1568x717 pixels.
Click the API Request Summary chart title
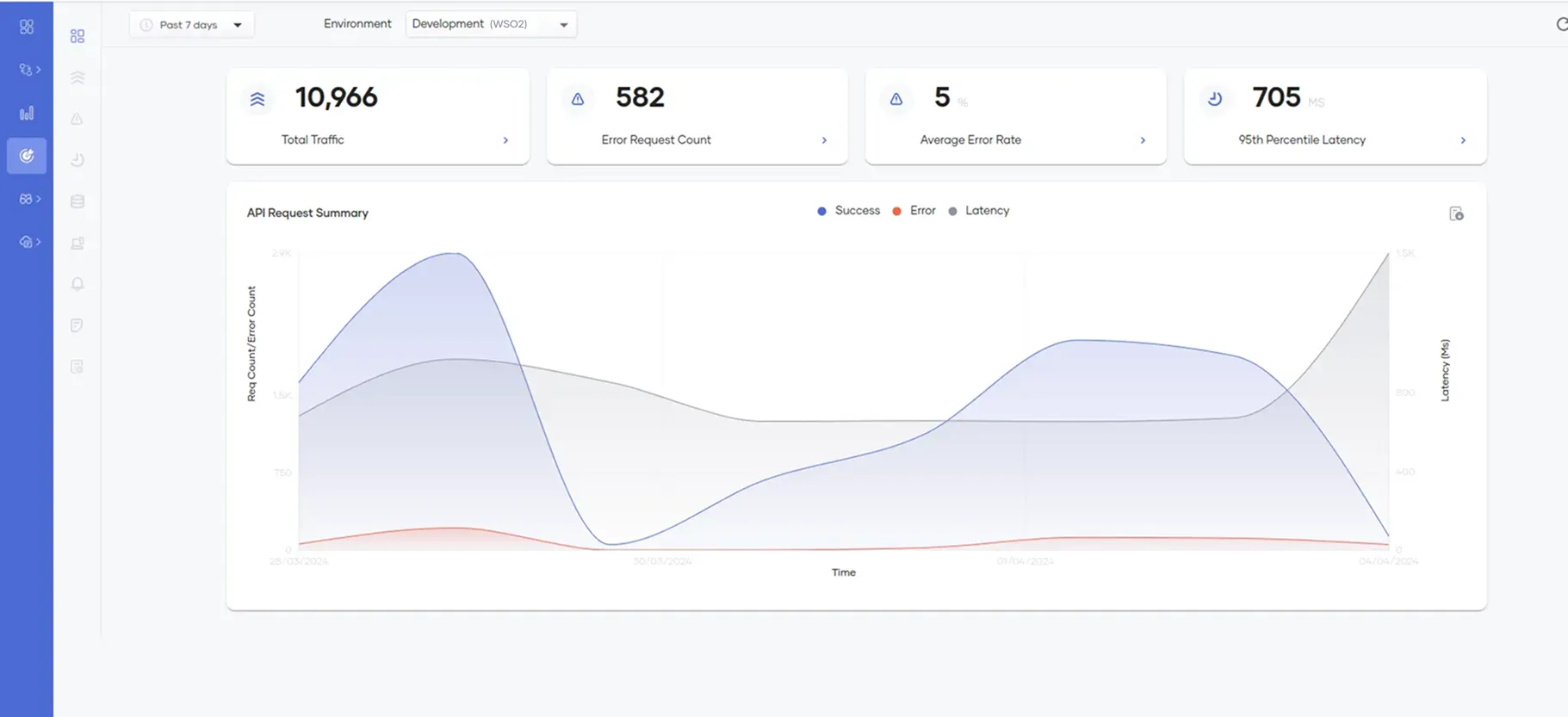[x=307, y=213]
